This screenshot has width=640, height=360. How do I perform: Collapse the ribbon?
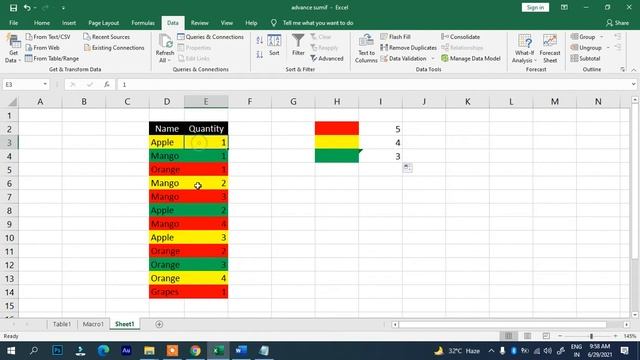(x=633, y=70)
